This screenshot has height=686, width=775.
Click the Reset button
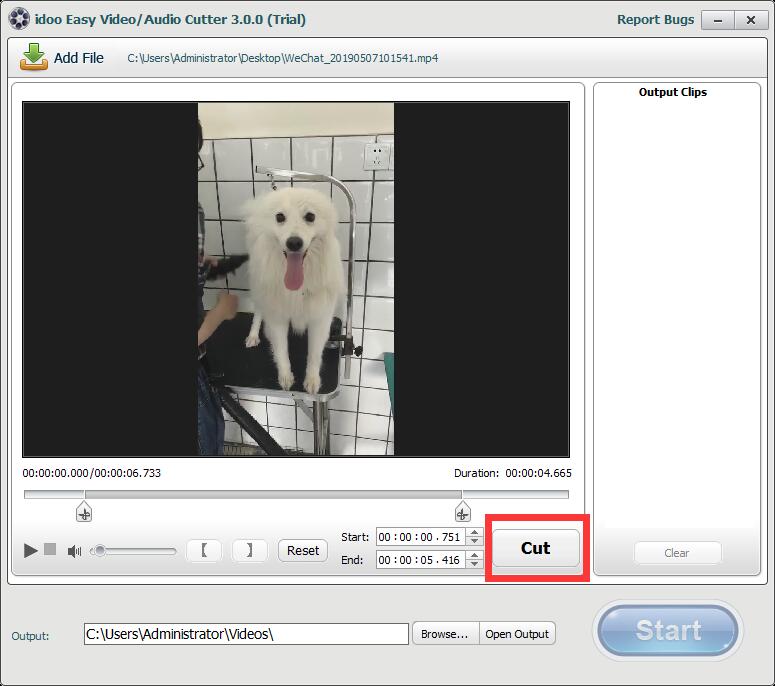coord(302,550)
